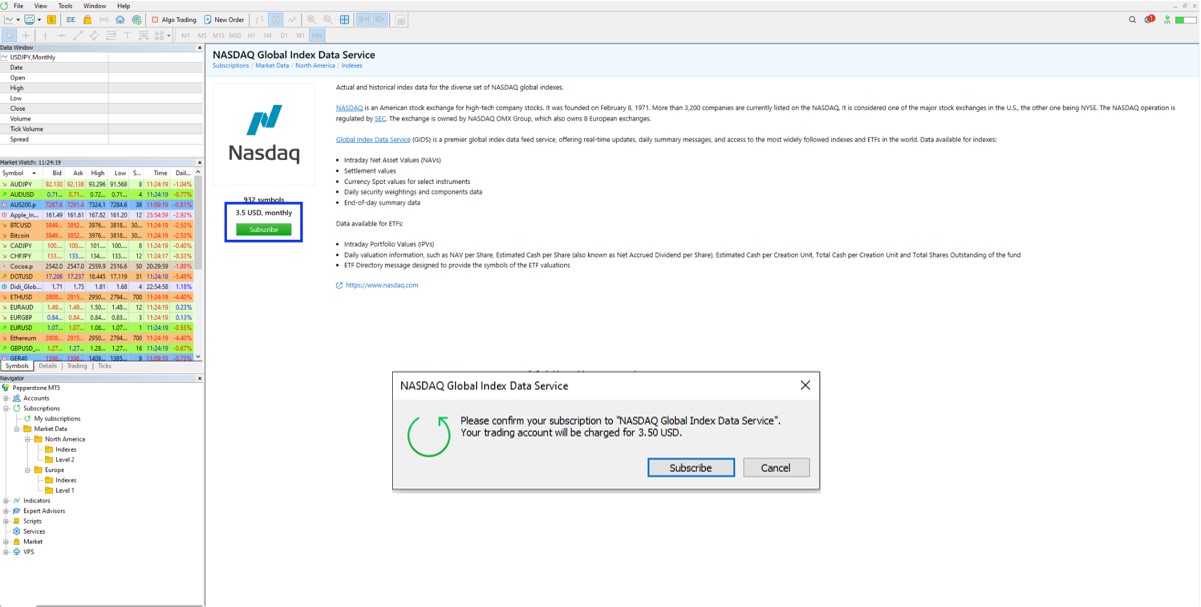Select the Level 2 folder under North America
The height and width of the screenshot is (607, 1201).
(65, 459)
